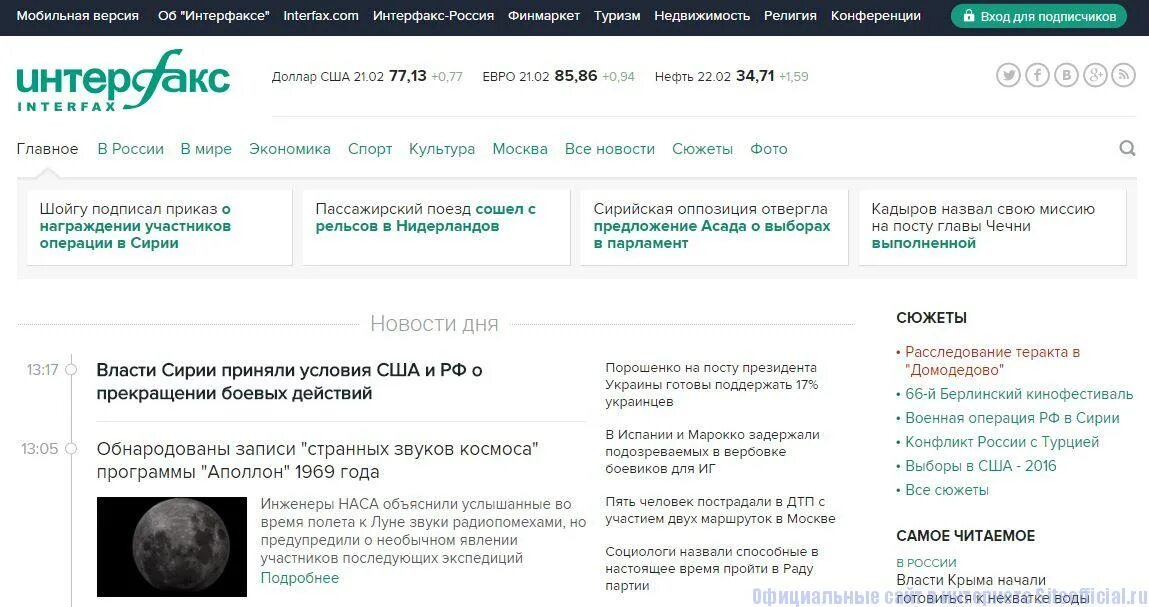Image resolution: width=1149 pixels, height=607 pixels.
Task: Open the 'Об "Интерфаксе"' top link
Action: (x=214, y=15)
